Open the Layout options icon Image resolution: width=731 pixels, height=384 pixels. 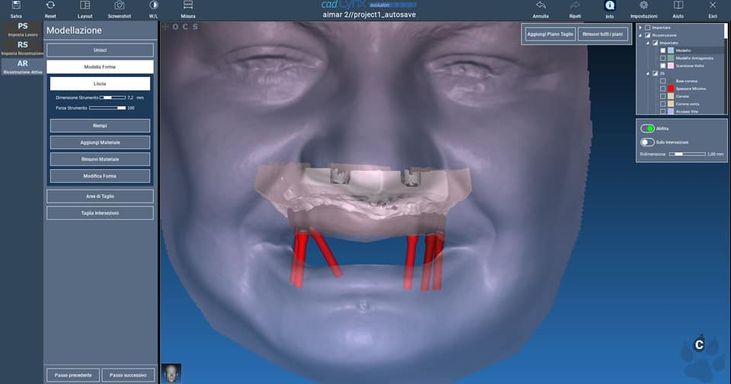pyautogui.click(x=85, y=6)
